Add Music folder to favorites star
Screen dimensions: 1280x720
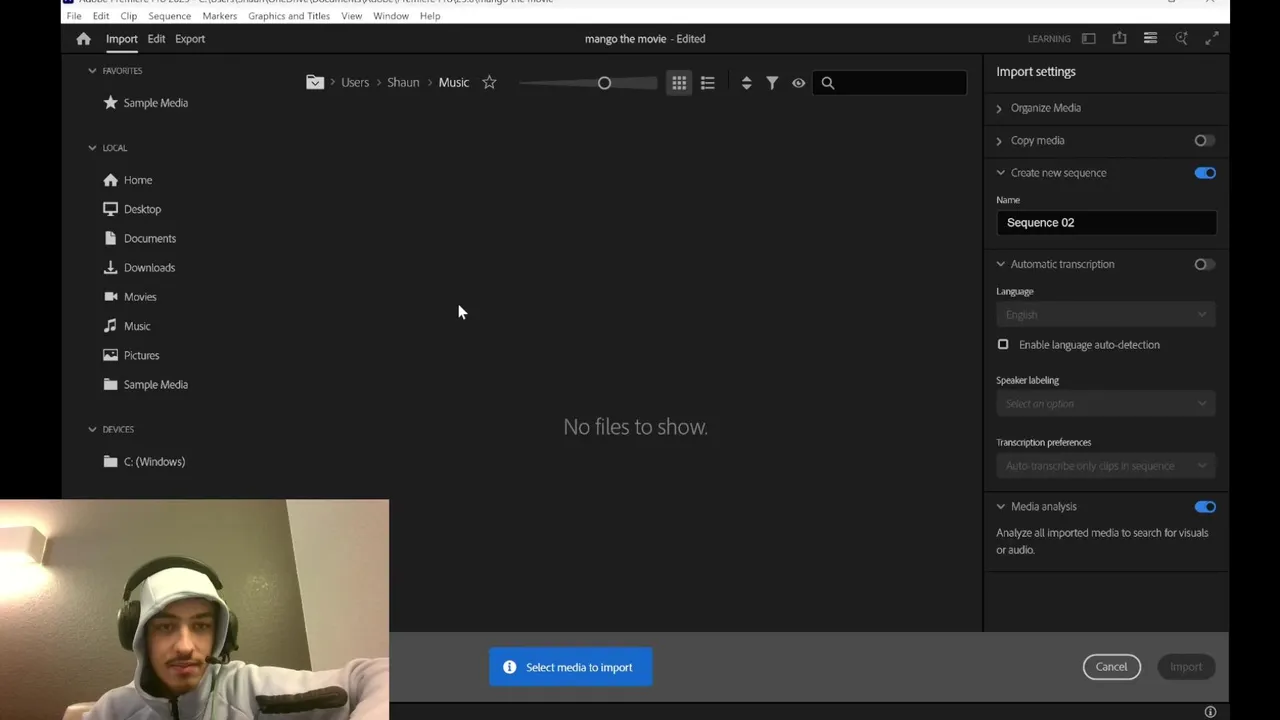click(489, 82)
